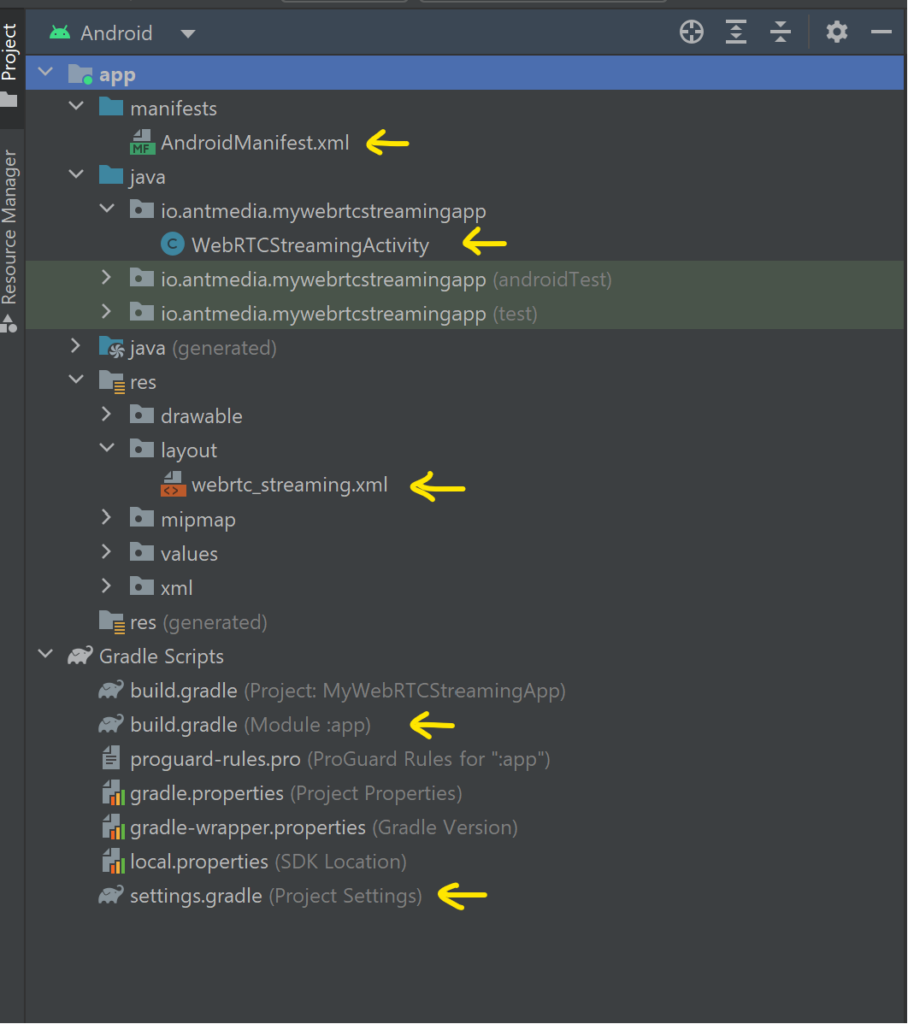
Task: Select webrtc_streaming.xml layout file
Action: [289, 485]
